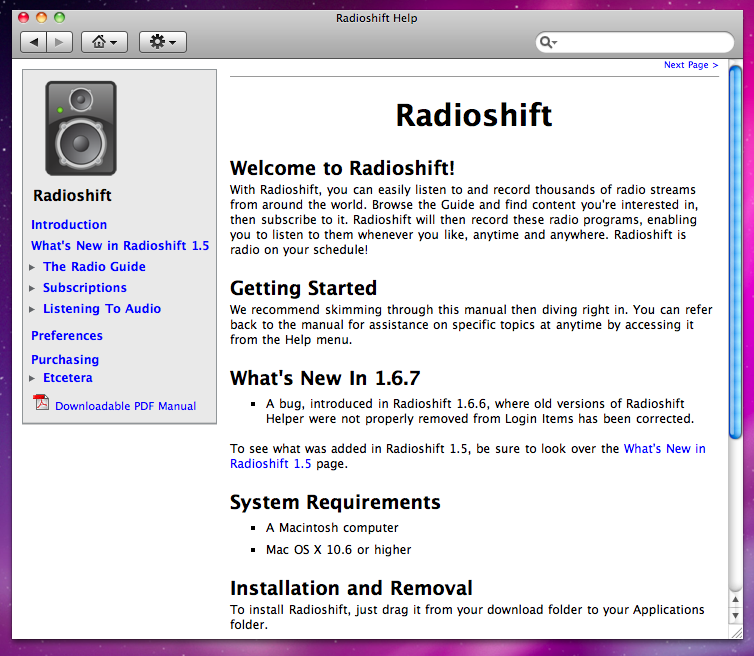Click the What's New In 1.6.7 heading

click(x=325, y=378)
